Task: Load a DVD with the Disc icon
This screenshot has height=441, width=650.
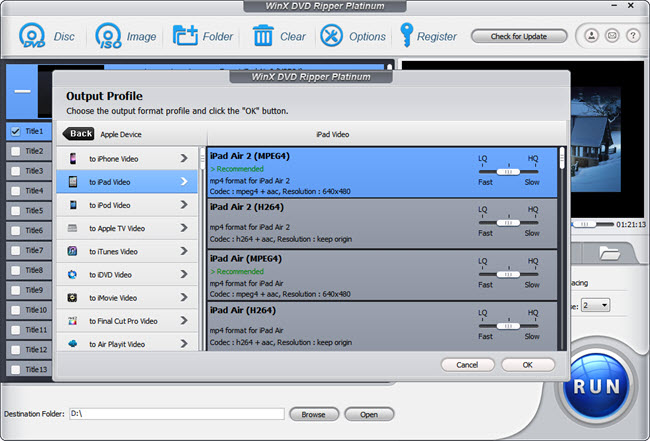Action: (x=32, y=36)
